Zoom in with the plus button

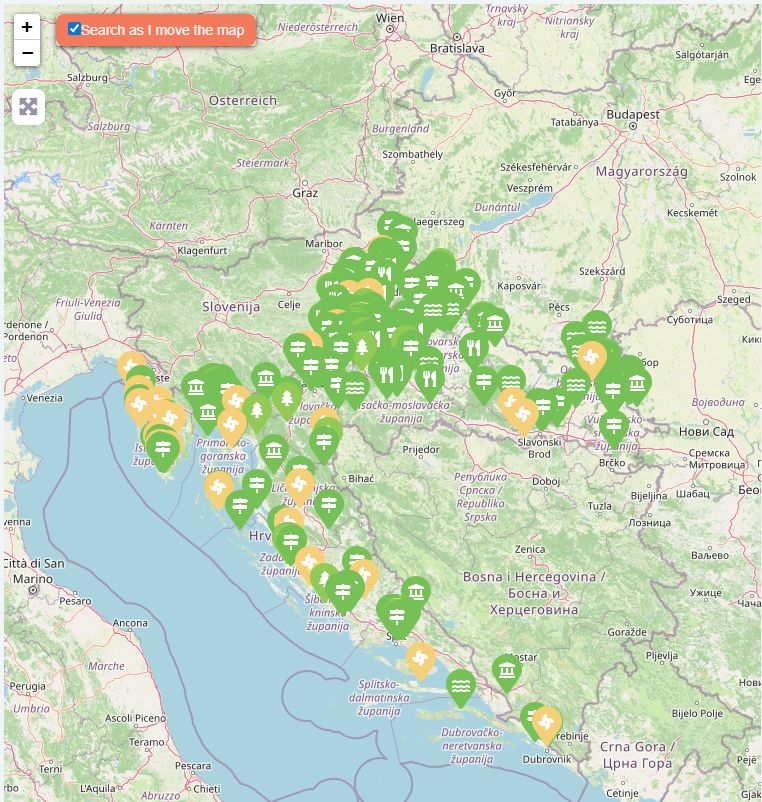pyautogui.click(x=27, y=27)
